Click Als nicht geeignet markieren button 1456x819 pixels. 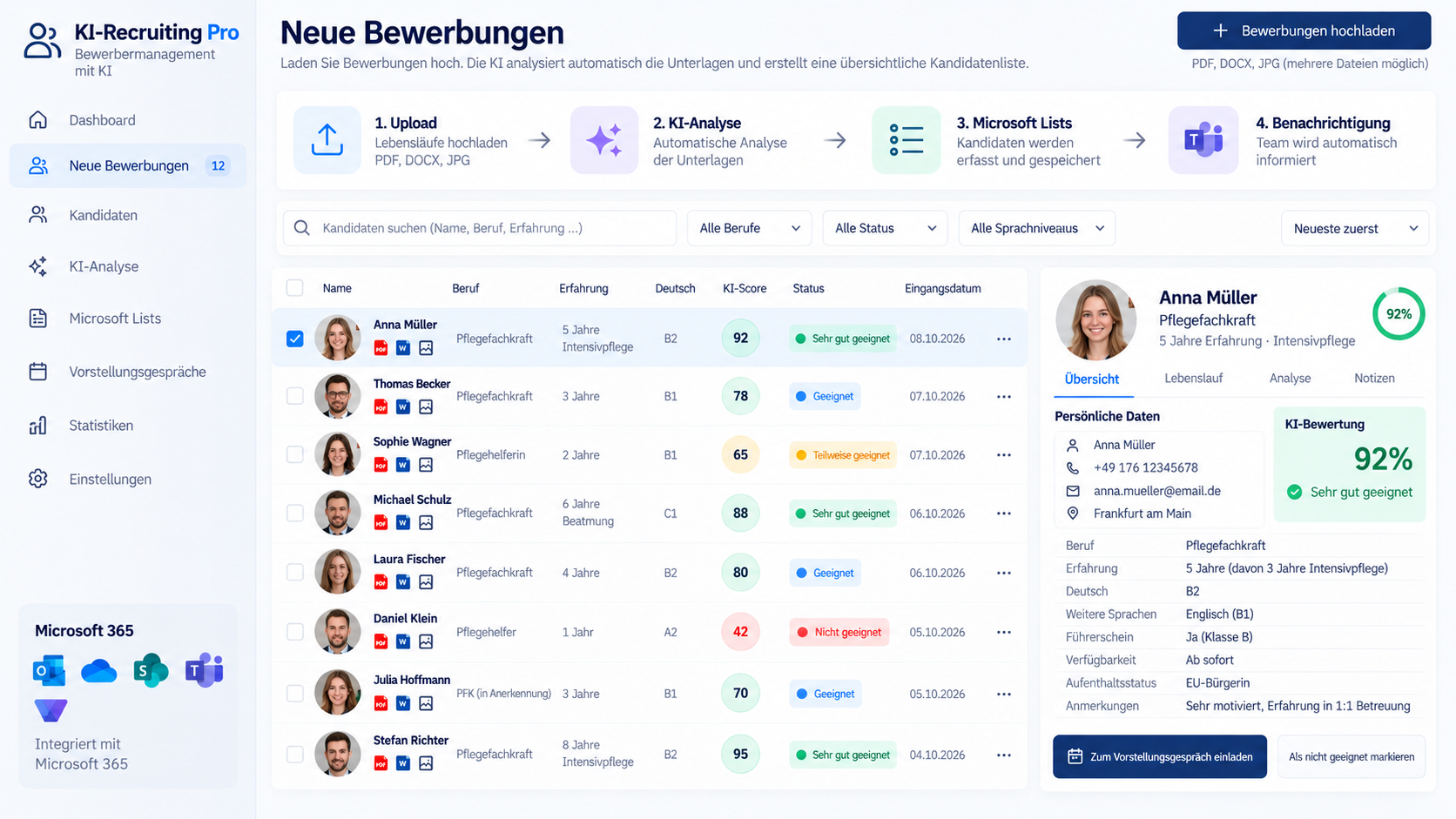1352,756
